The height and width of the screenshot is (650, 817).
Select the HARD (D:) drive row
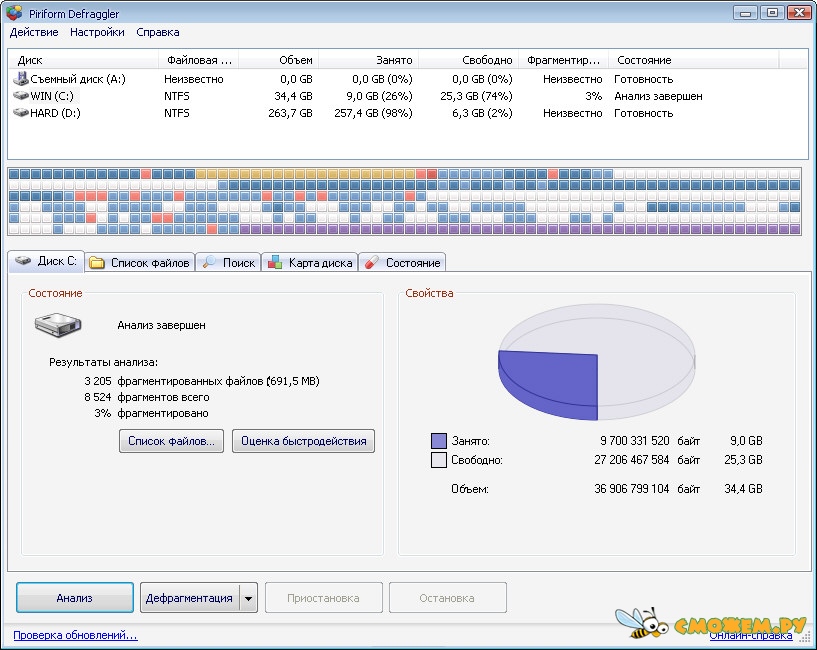[407, 113]
